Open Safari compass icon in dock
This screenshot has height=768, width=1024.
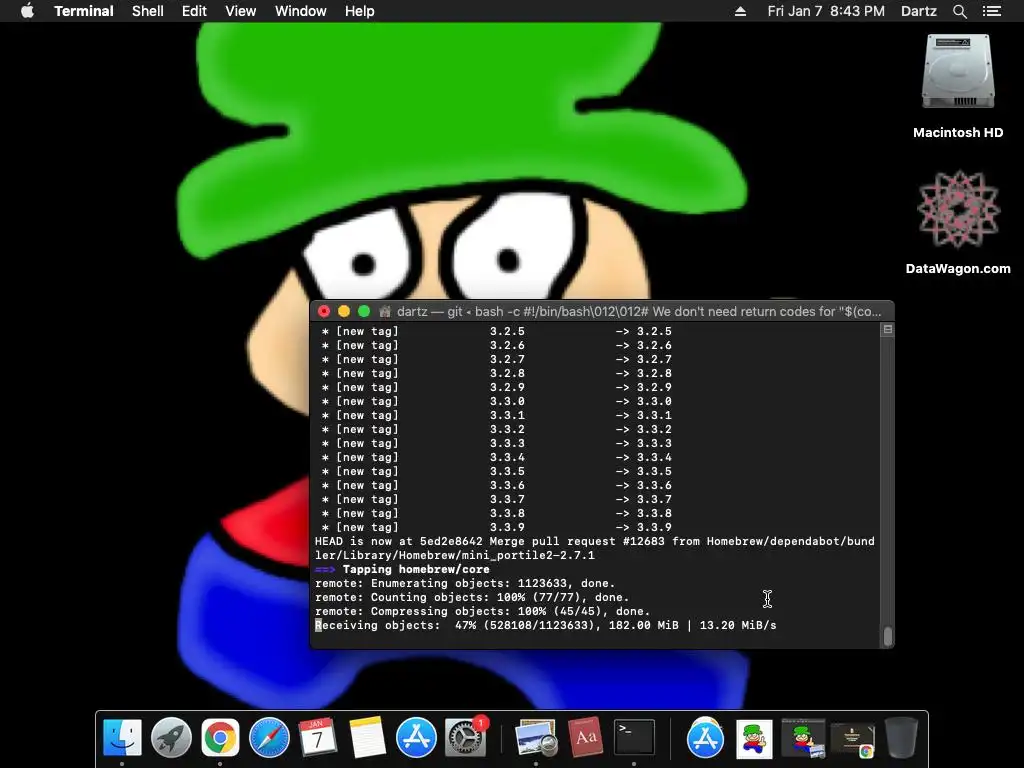pyautogui.click(x=269, y=738)
